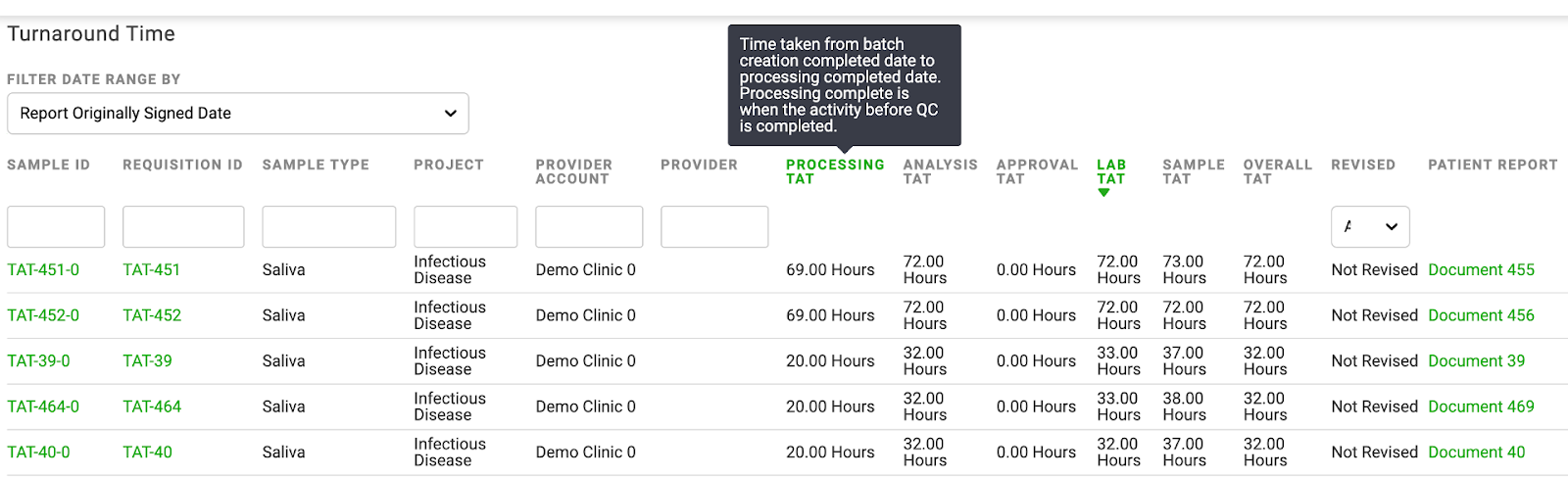Sort by Overall TAT column header
The height and width of the screenshot is (477, 1568).
pyautogui.click(x=1277, y=171)
